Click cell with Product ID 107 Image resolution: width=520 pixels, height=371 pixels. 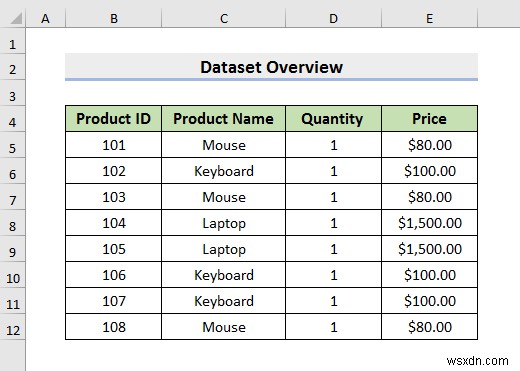pyautogui.click(x=113, y=301)
